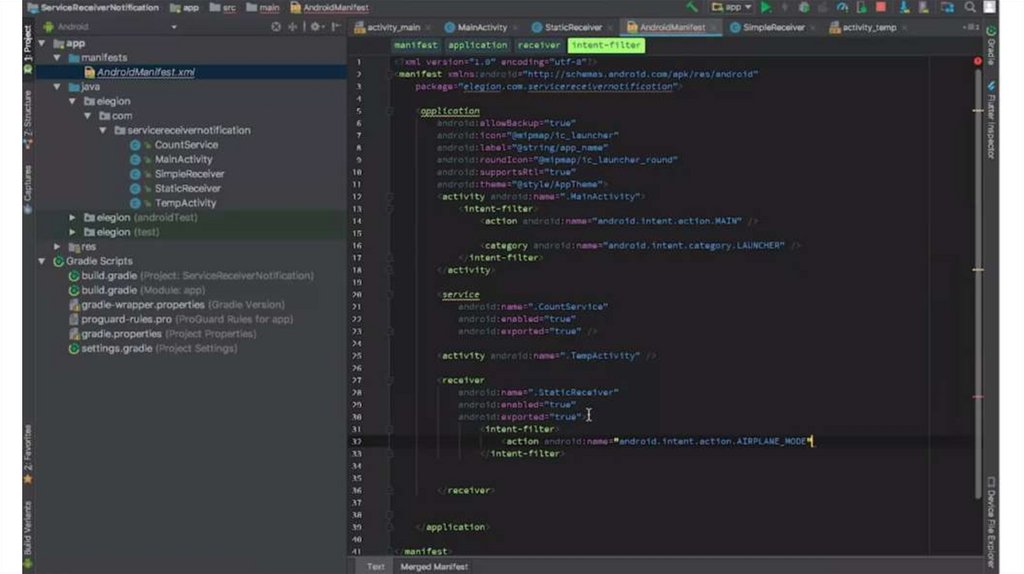Screen dimensions: 1024x574
Task: Click the Make Project hammer icon
Action: click(x=691, y=7)
